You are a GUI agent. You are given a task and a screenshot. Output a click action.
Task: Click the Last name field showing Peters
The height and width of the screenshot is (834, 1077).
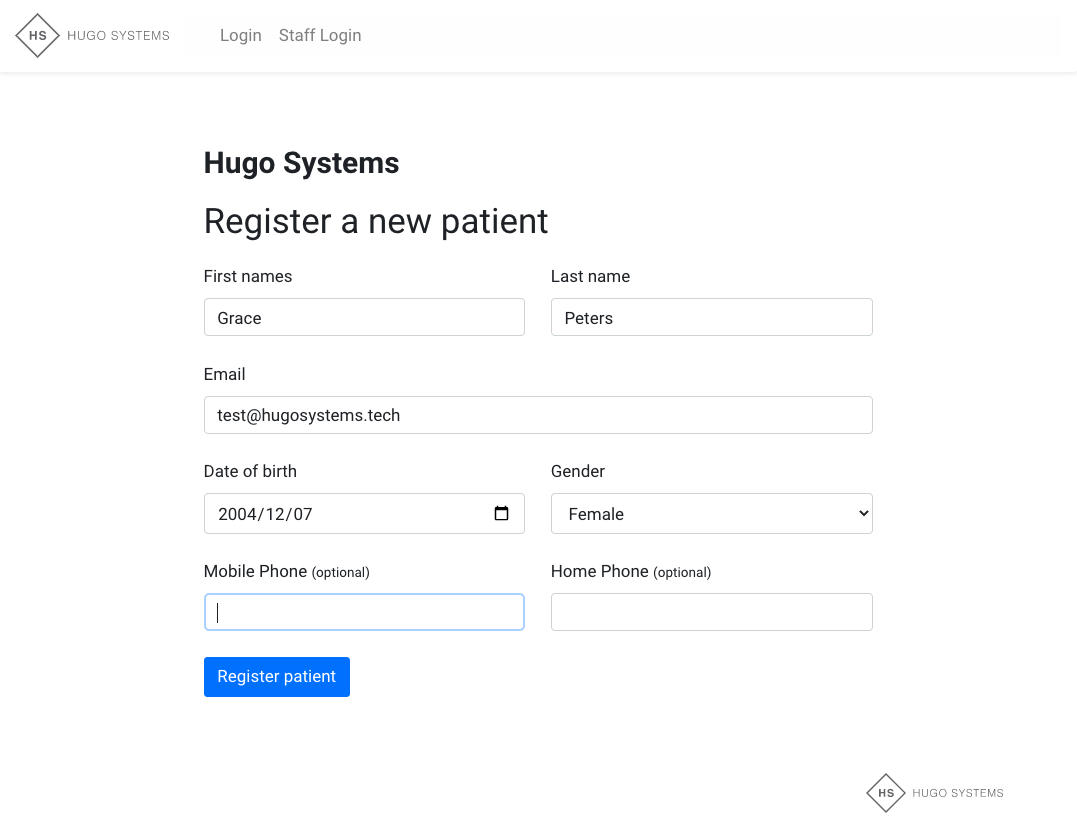[710, 317]
